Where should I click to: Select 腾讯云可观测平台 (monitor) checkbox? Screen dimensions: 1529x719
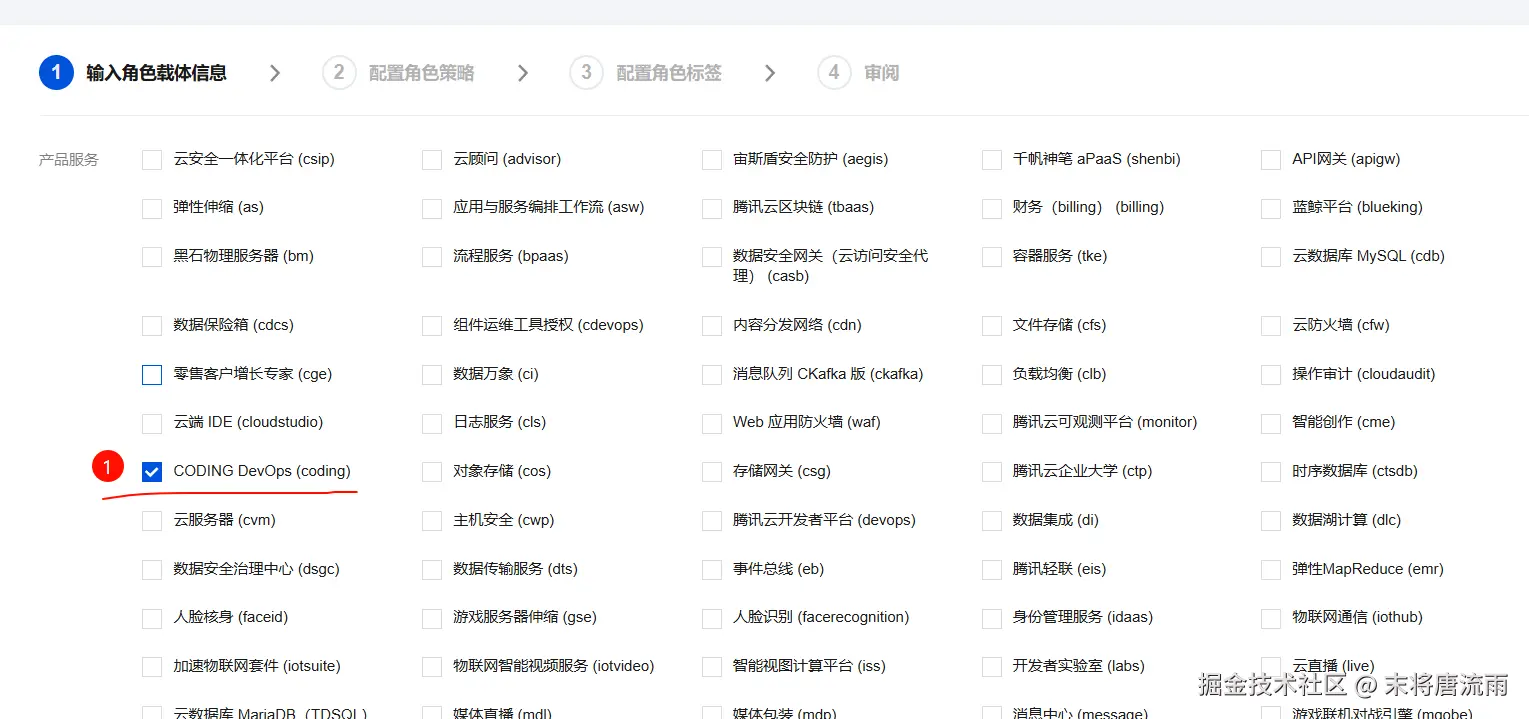coord(992,423)
